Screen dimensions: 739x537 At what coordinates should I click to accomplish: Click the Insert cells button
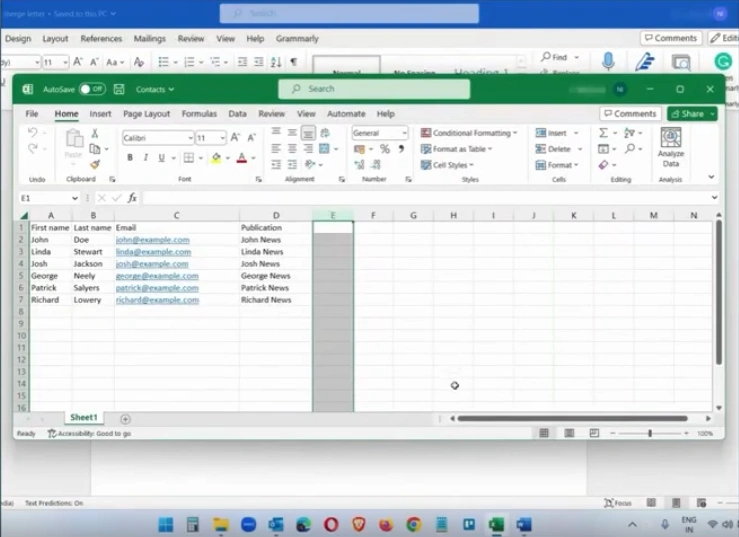click(x=551, y=133)
